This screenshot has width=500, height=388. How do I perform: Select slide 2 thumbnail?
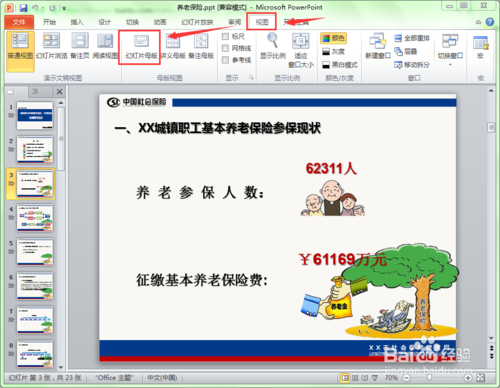(x=35, y=150)
